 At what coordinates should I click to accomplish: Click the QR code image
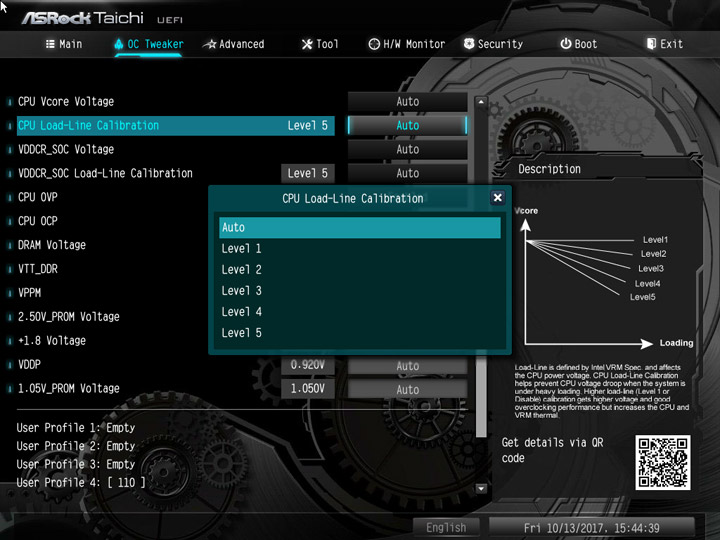click(663, 462)
